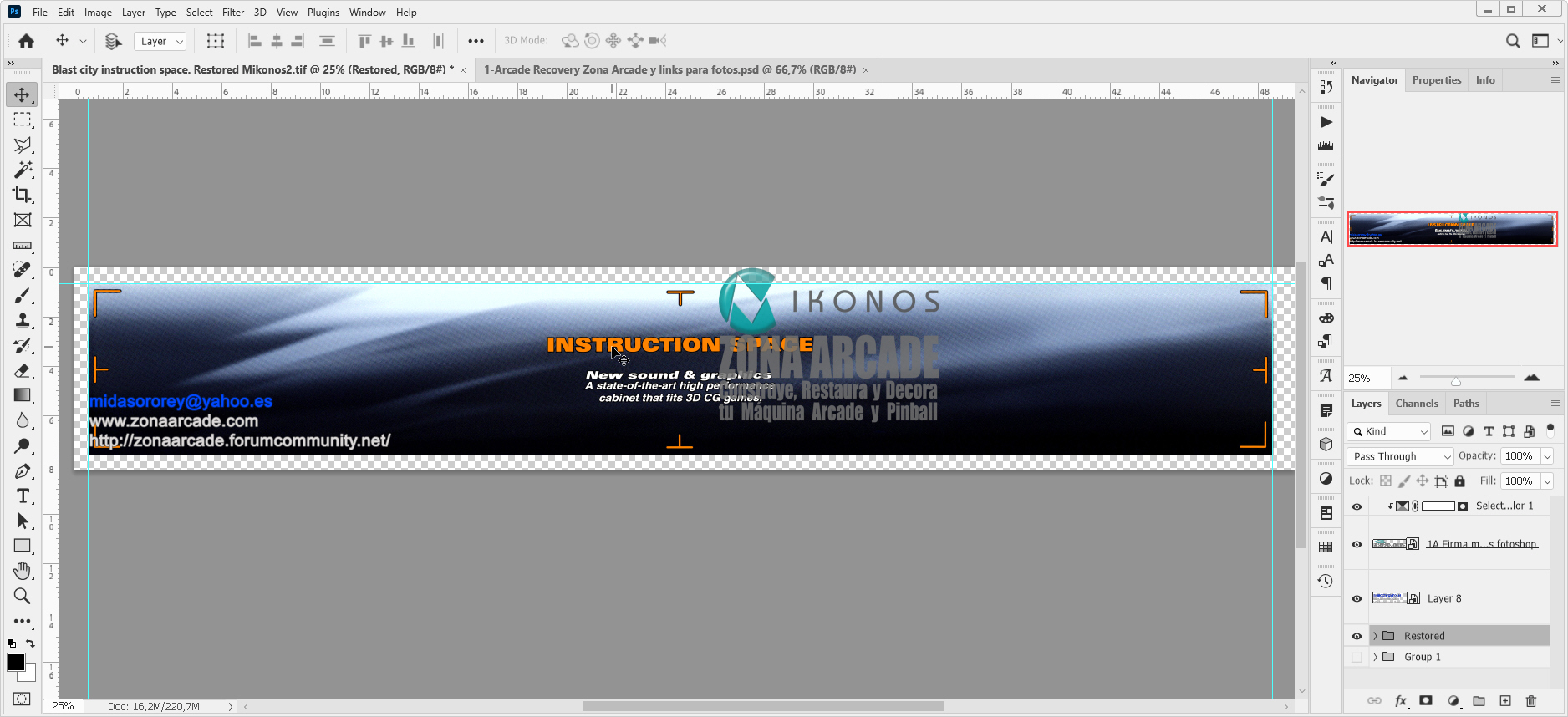The image size is (1568, 717).
Task: Show the Group 1 layer group
Action: (x=1357, y=657)
